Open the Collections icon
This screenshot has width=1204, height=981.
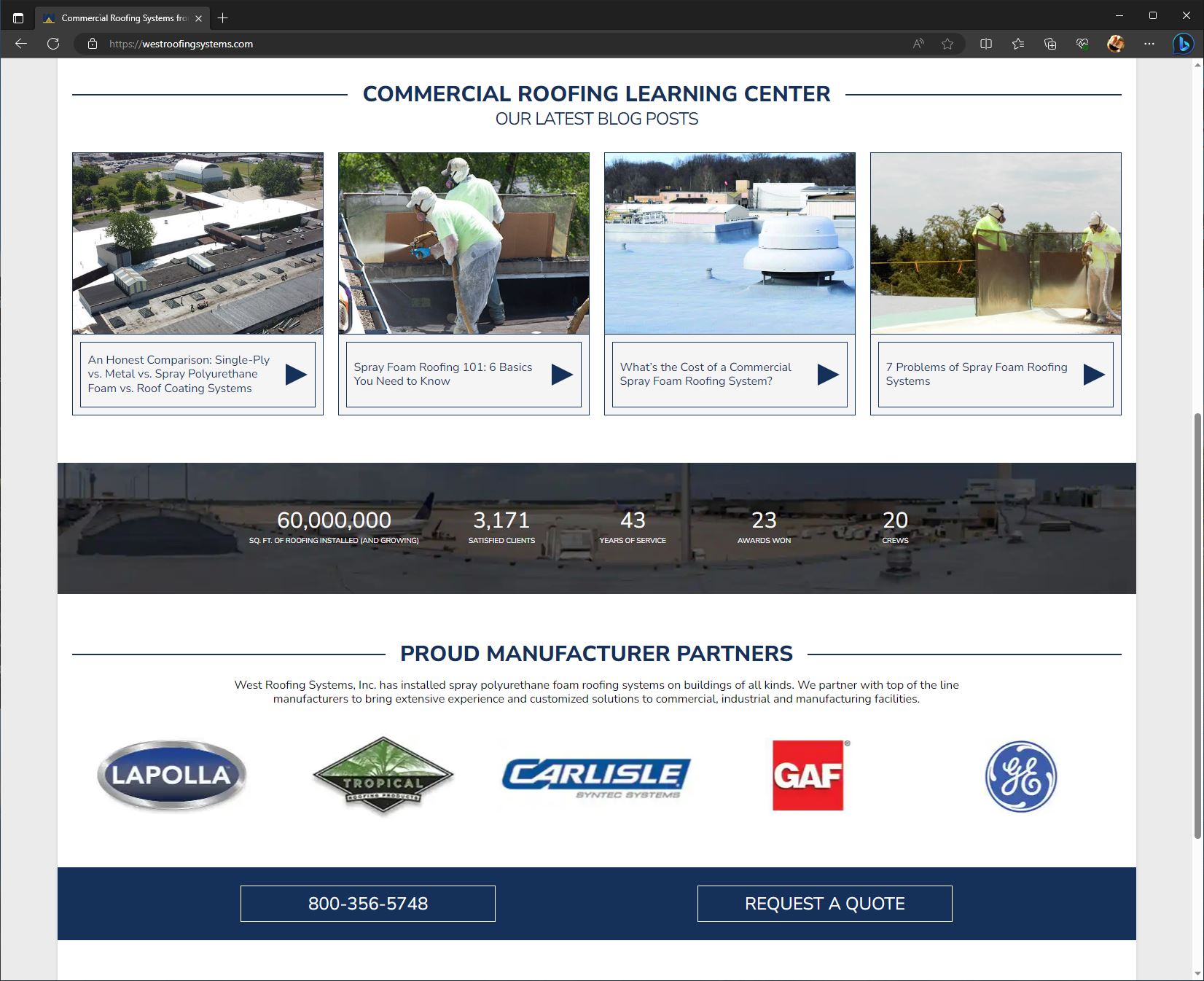(x=1050, y=44)
